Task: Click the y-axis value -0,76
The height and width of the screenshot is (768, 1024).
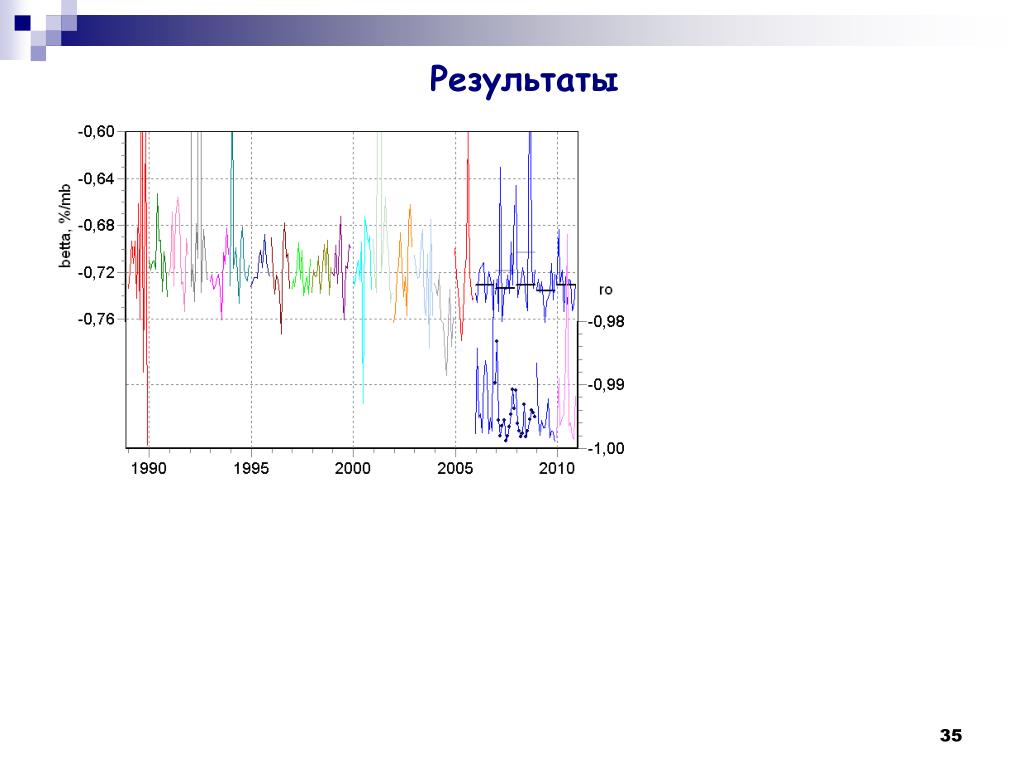Action: 96,319
